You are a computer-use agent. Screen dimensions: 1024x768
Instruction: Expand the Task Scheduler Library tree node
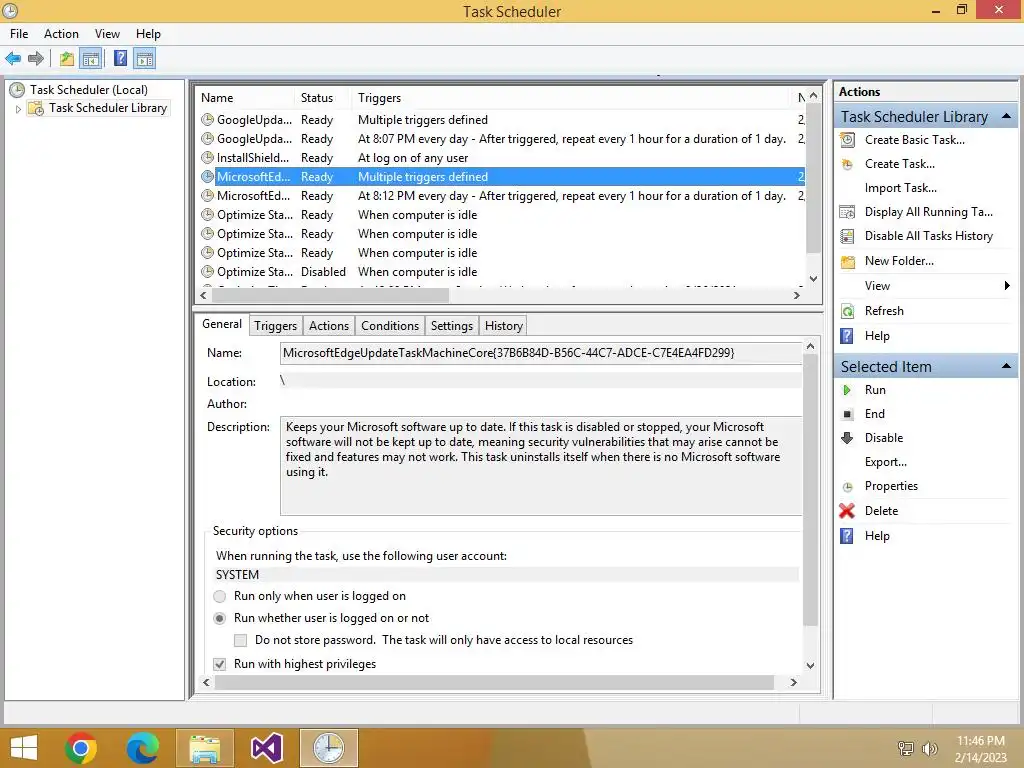coord(18,109)
